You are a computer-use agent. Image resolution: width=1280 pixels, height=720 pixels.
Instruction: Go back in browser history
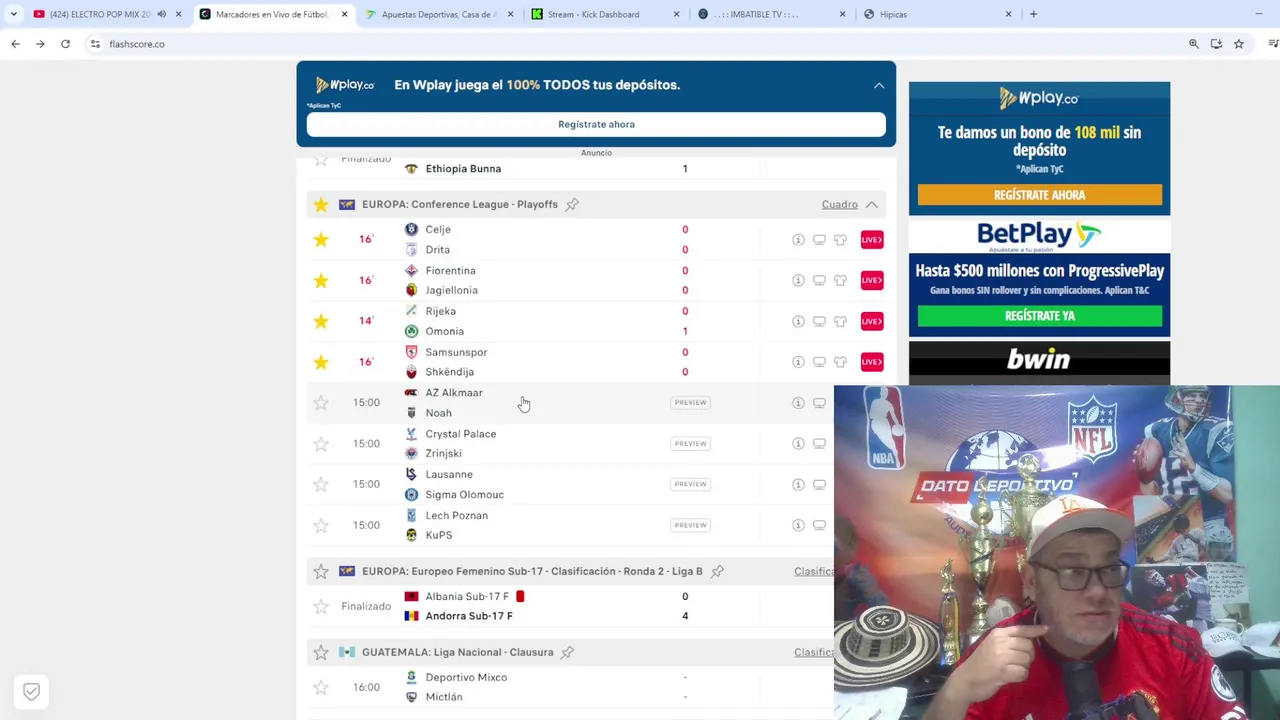click(x=15, y=44)
